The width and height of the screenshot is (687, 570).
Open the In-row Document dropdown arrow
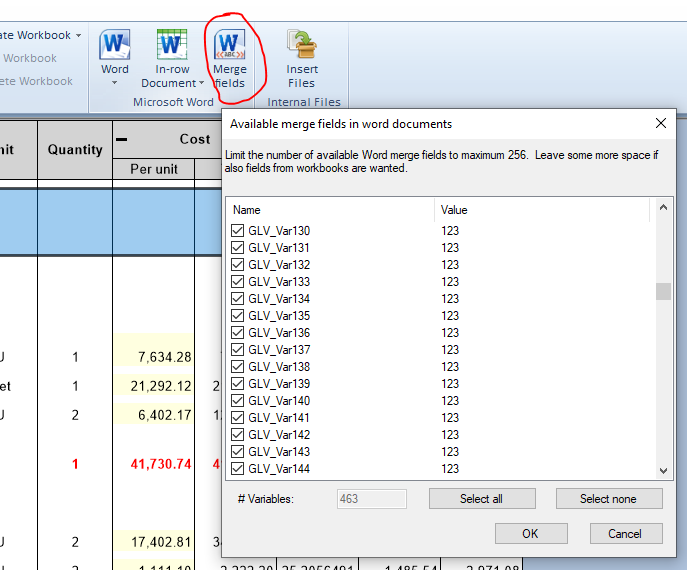coord(201,84)
